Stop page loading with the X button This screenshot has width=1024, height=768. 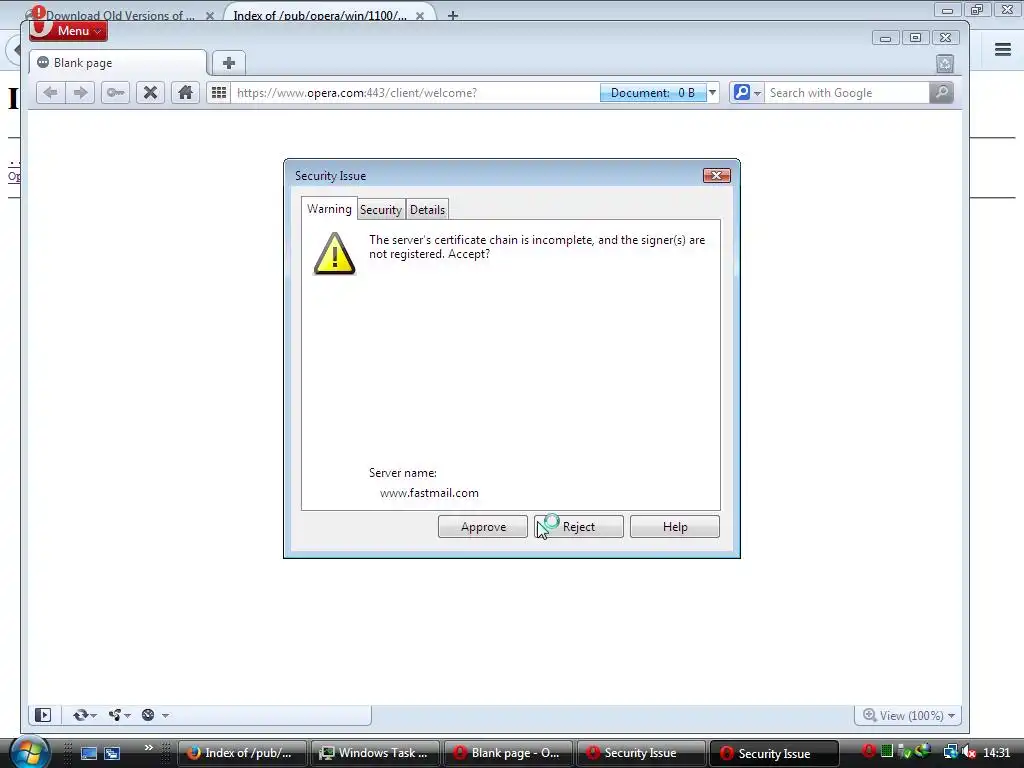coord(150,93)
